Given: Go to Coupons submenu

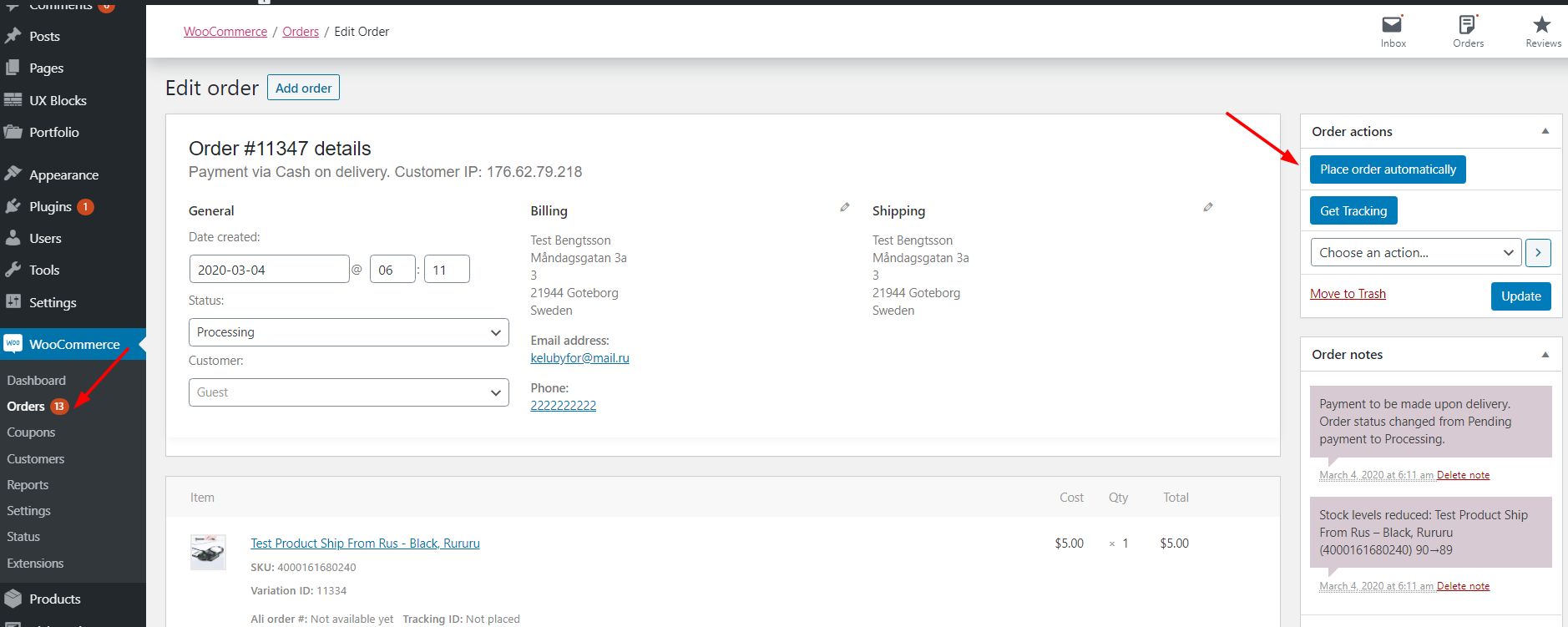Looking at the screenshot, I should [31, 432].
